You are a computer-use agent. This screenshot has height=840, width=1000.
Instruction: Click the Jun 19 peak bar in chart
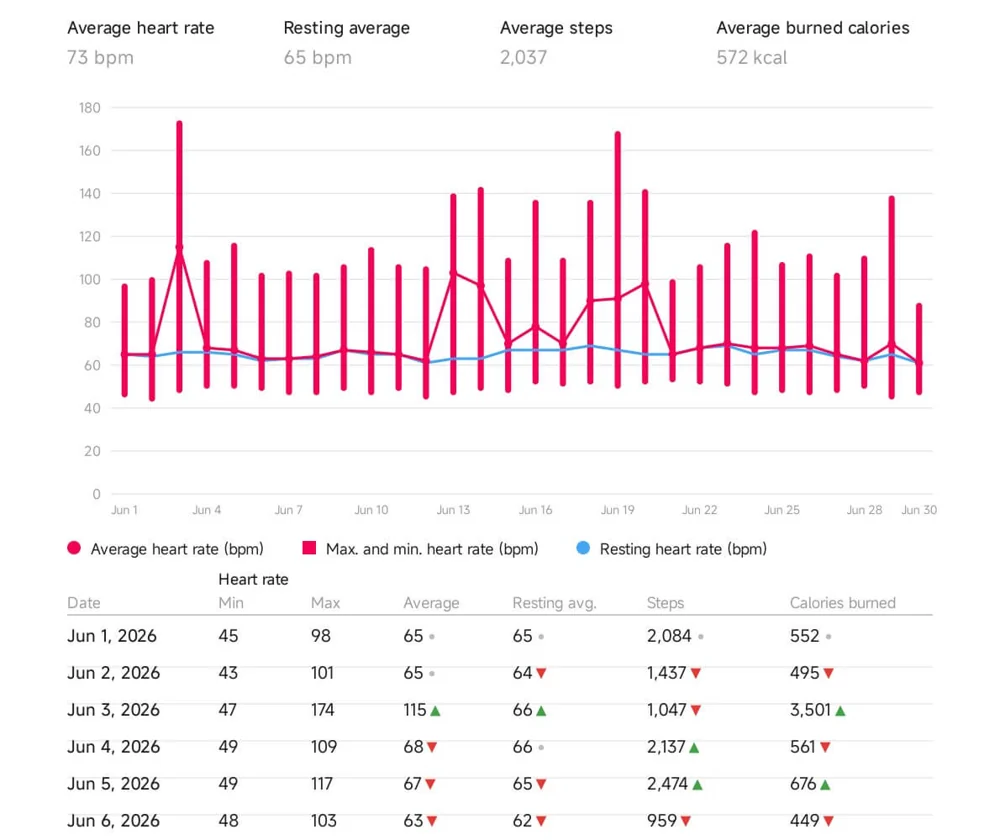[617, 260]
